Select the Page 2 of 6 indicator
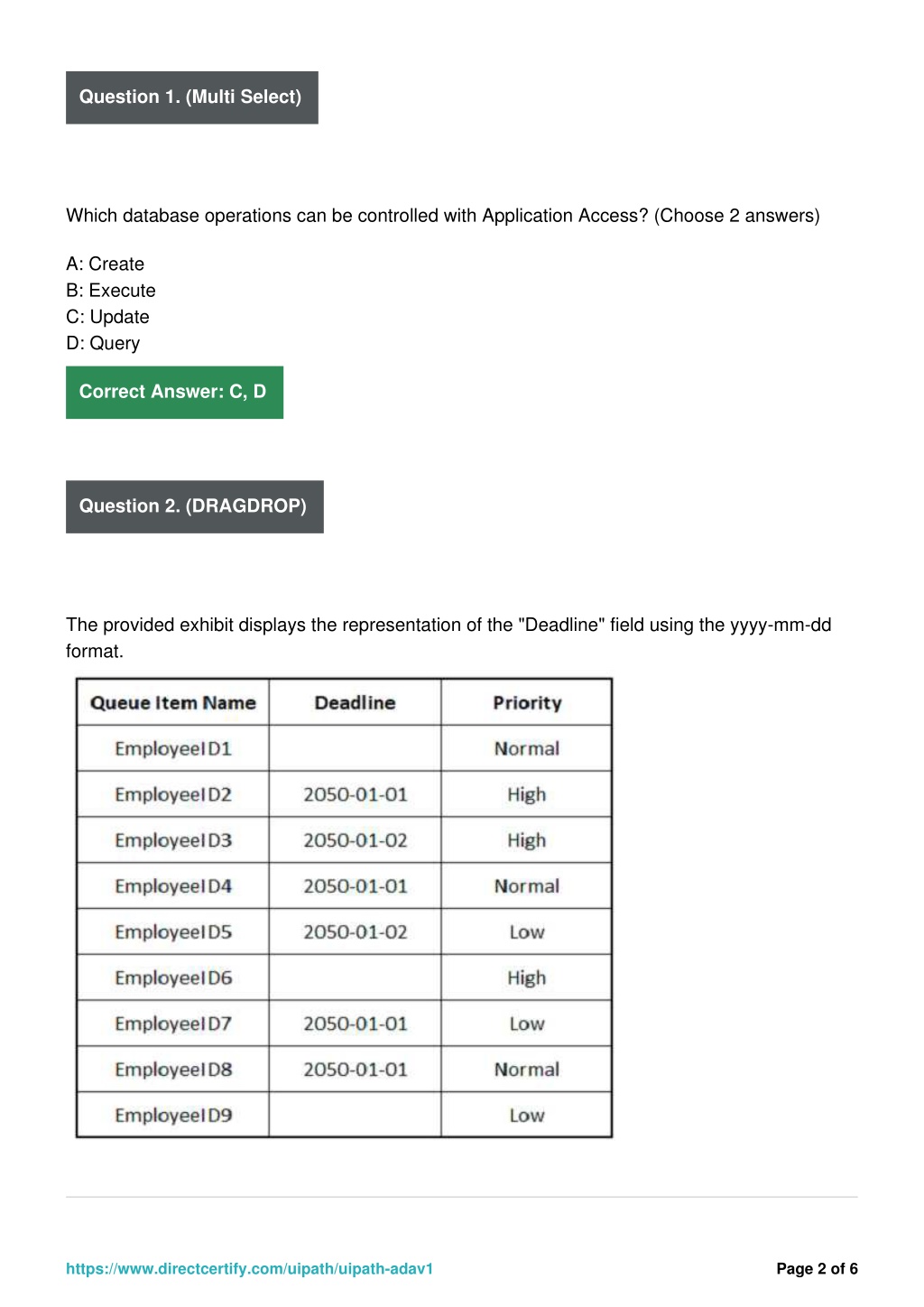924x1307 pixels. 817,1268
